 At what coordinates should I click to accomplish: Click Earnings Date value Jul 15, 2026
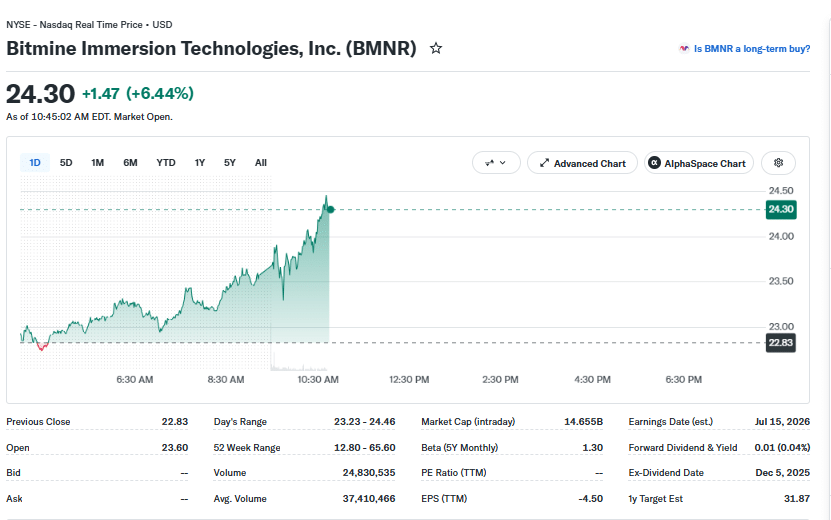click(782, 422)
